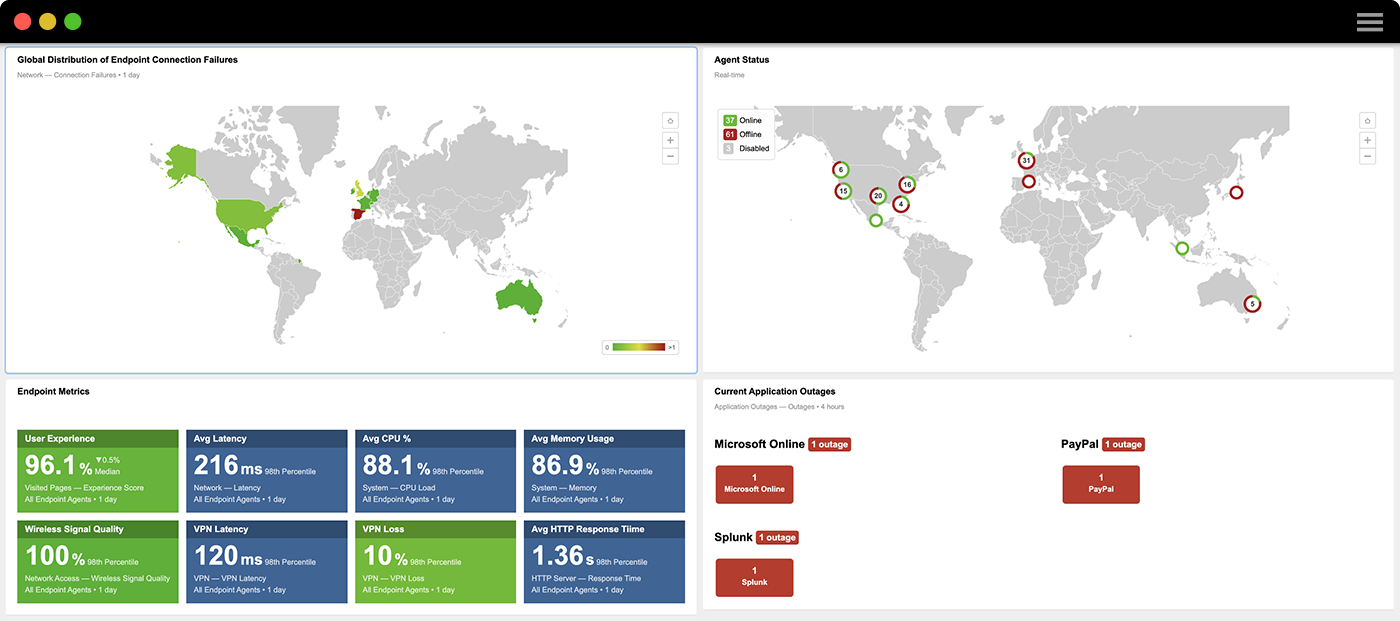This screenshot has height=621, width=1400.
Task: Zoom out on Connection Failures map
Action: tap(670, 157)
